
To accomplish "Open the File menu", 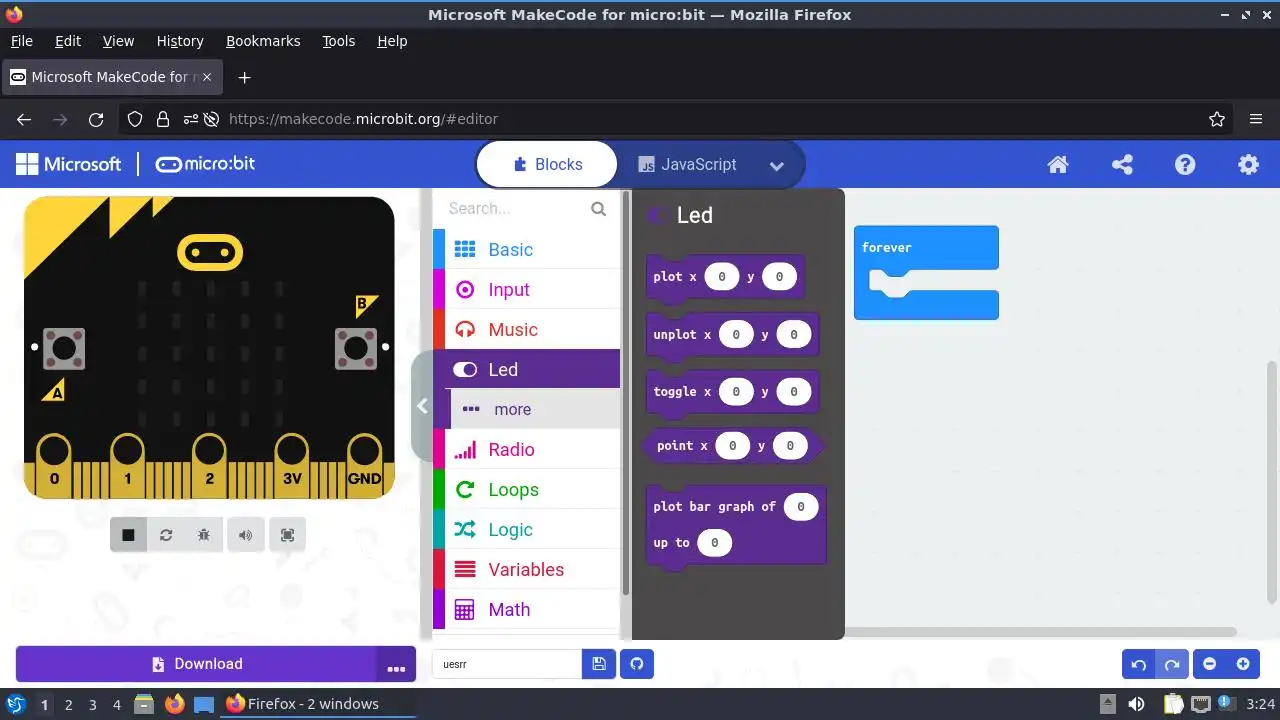I will coord(21,41).
